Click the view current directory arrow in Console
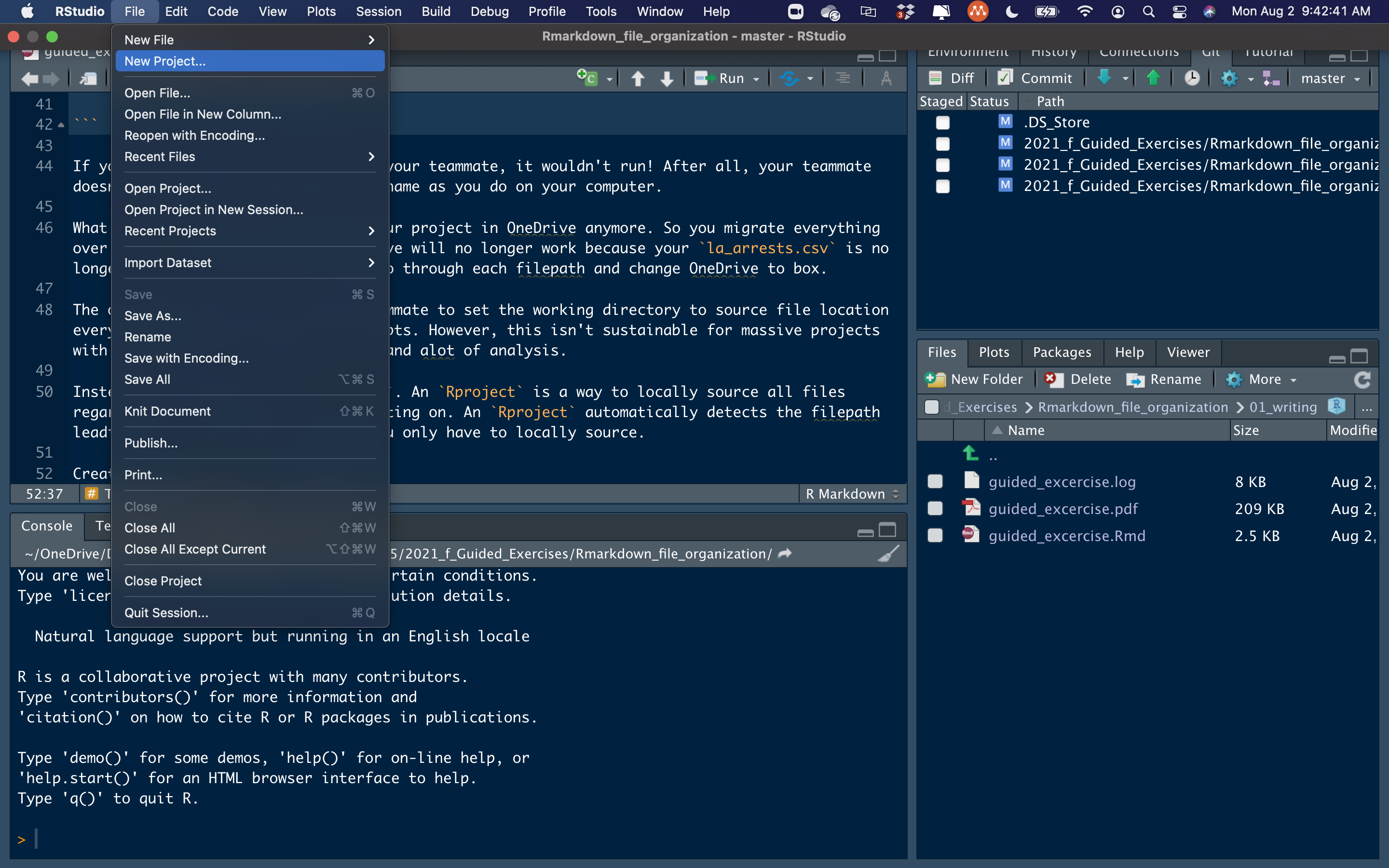 [785, 554]
